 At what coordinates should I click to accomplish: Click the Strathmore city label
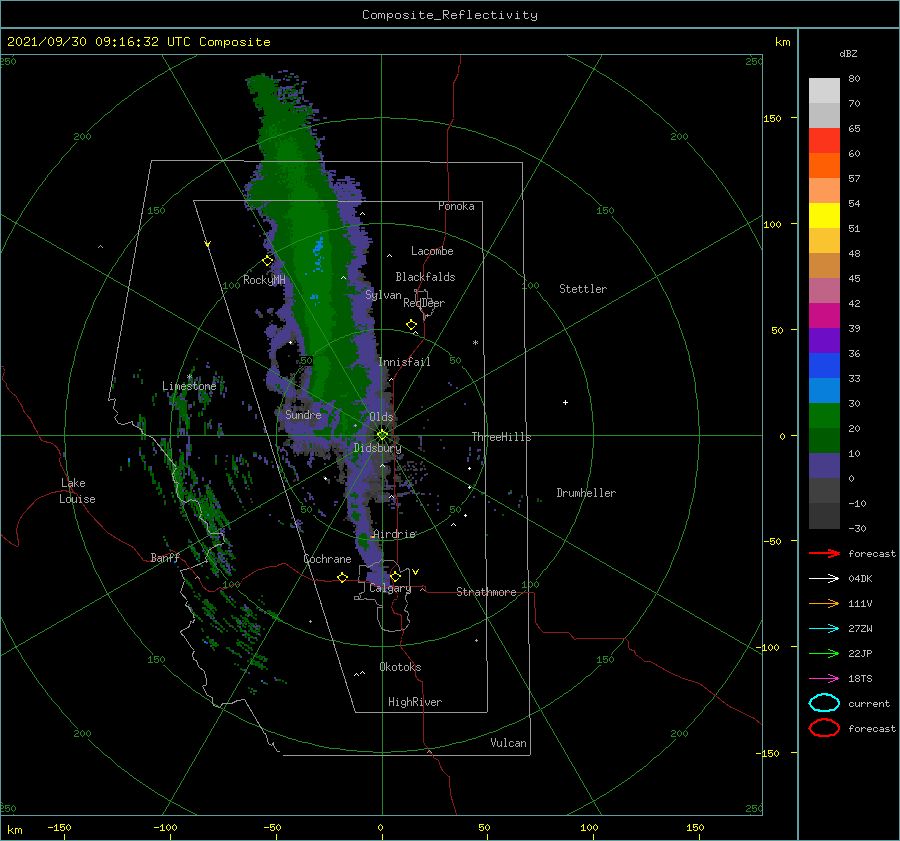point(486,592)
